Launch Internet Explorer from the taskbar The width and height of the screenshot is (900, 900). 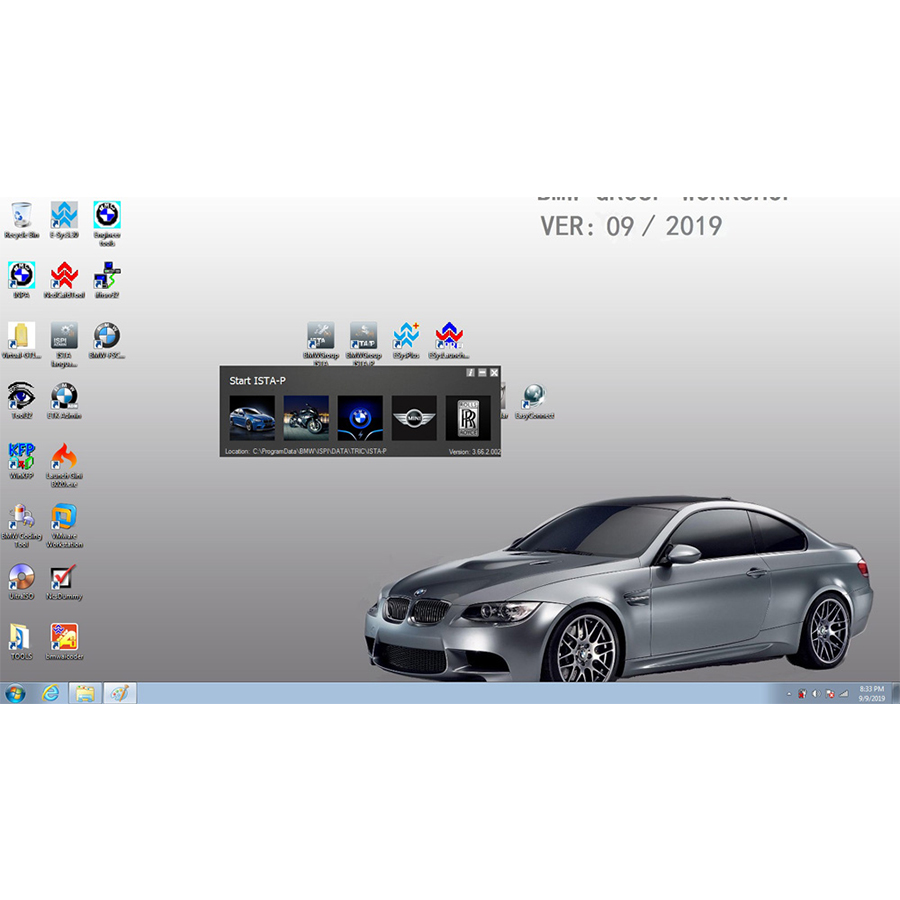pyautogui.click(x=50, y=693)
